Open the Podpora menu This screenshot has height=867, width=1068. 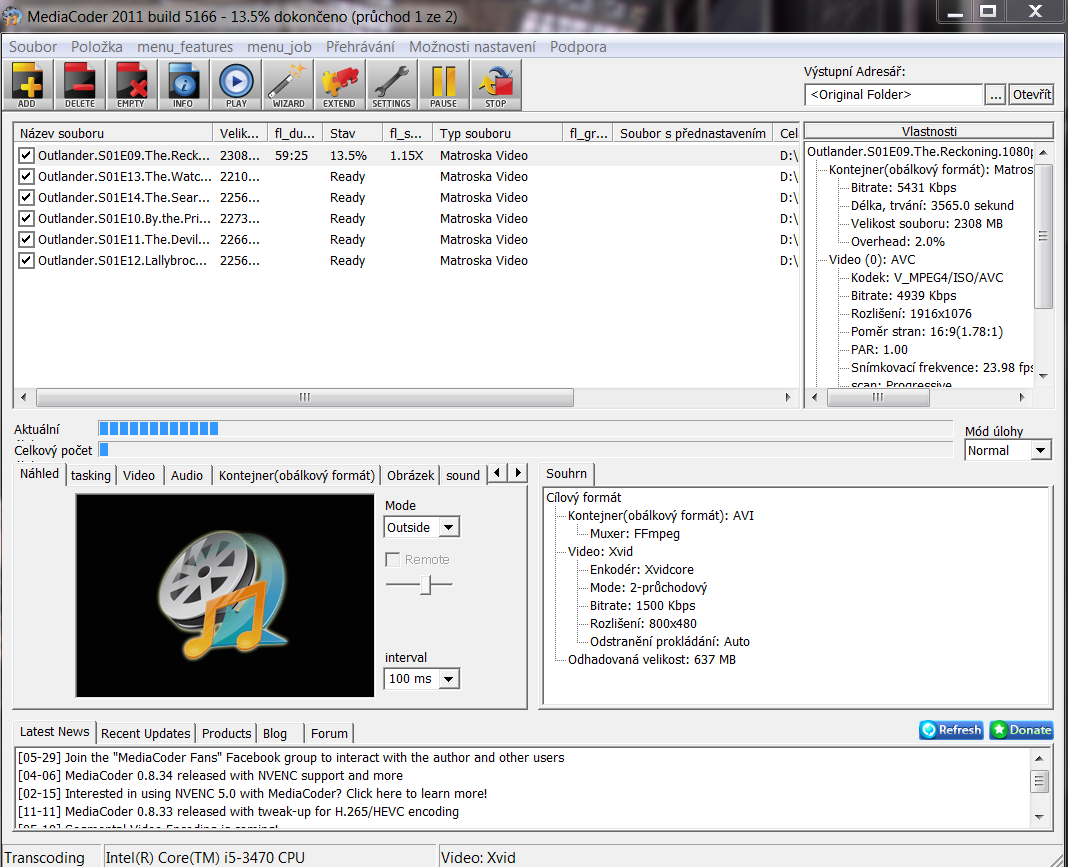pos(578,47)
